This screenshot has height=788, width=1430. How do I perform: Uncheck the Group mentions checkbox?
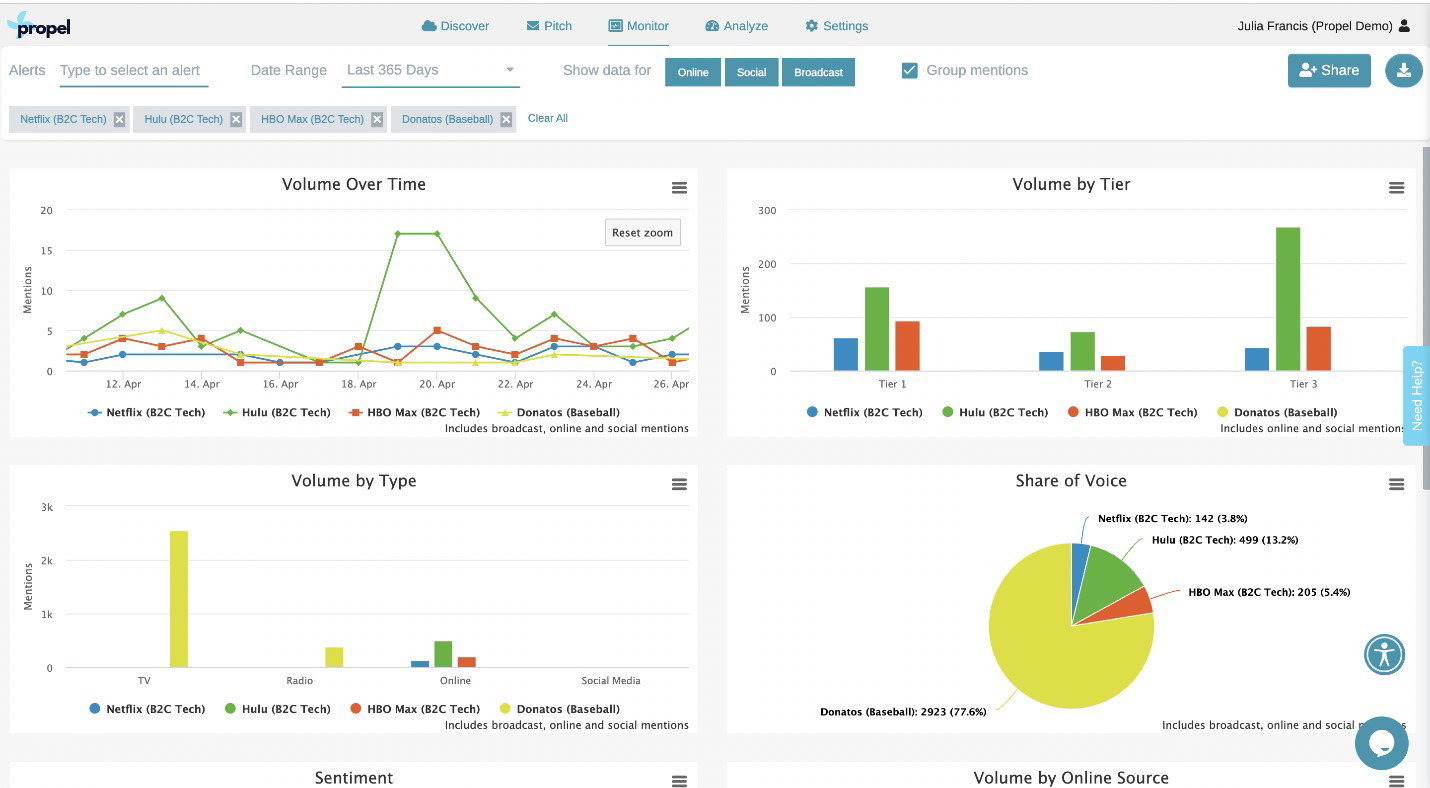909,71
